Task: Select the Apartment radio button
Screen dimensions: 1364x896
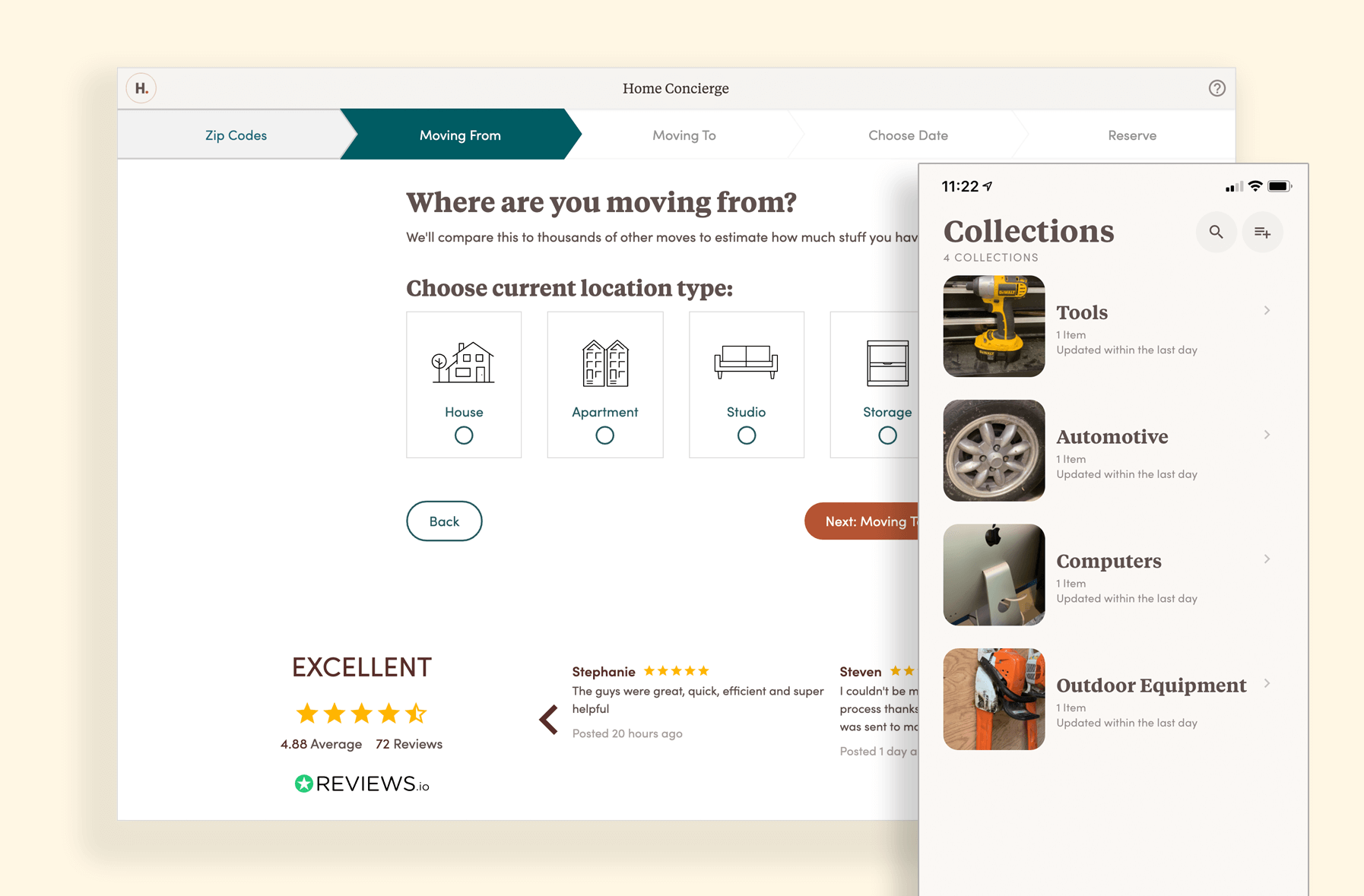Action: [604, 435]
